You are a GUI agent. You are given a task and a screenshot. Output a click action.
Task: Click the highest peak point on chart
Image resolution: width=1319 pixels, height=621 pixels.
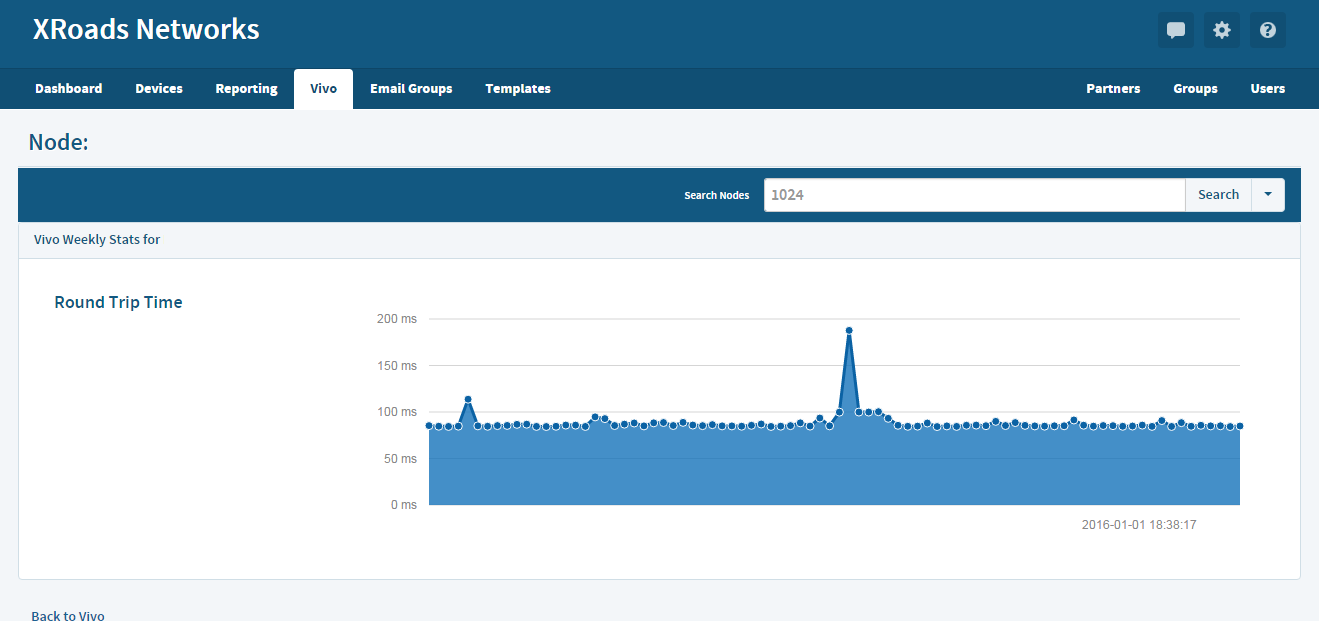(x=849, y=330)
